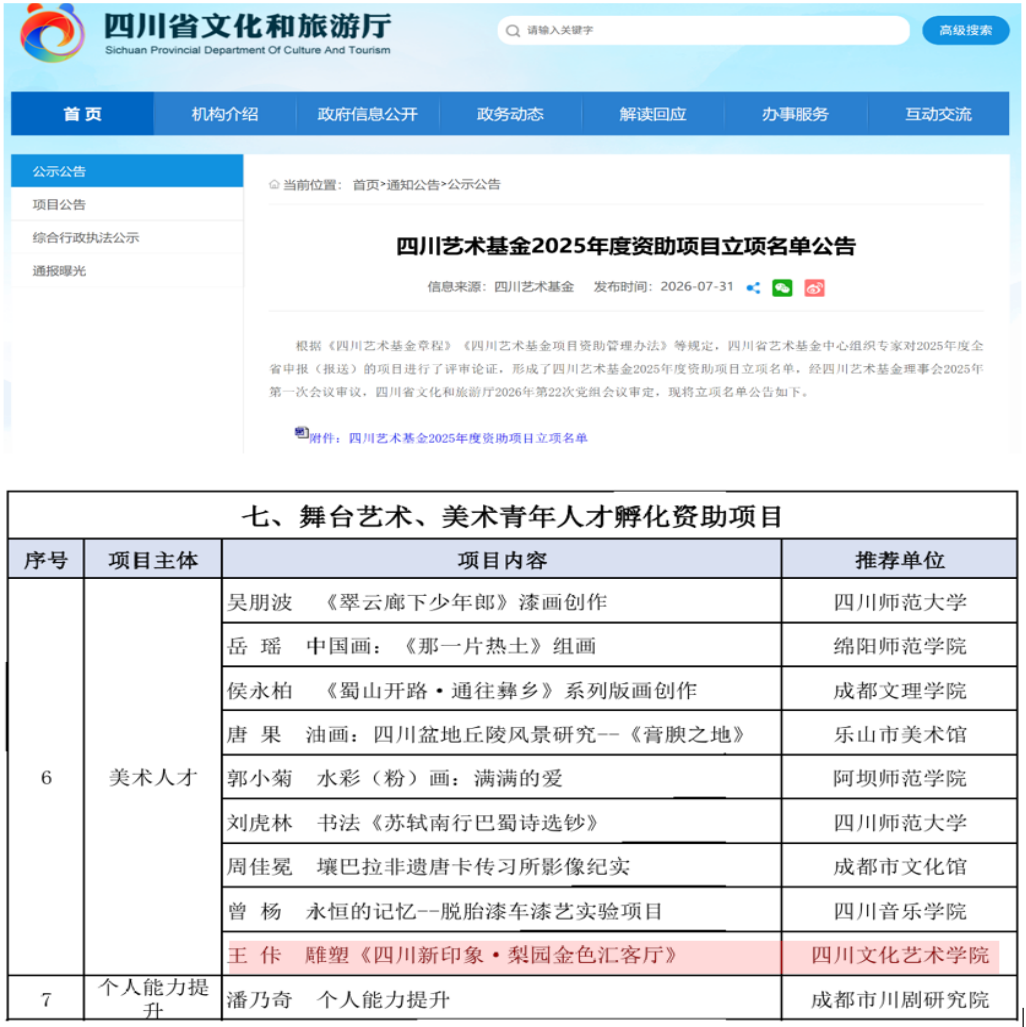Click the announcement title 四川艺术基金2025年度资助项目立项名单公告
This screenshot has width=1026, height=1027.
[626, 246]
